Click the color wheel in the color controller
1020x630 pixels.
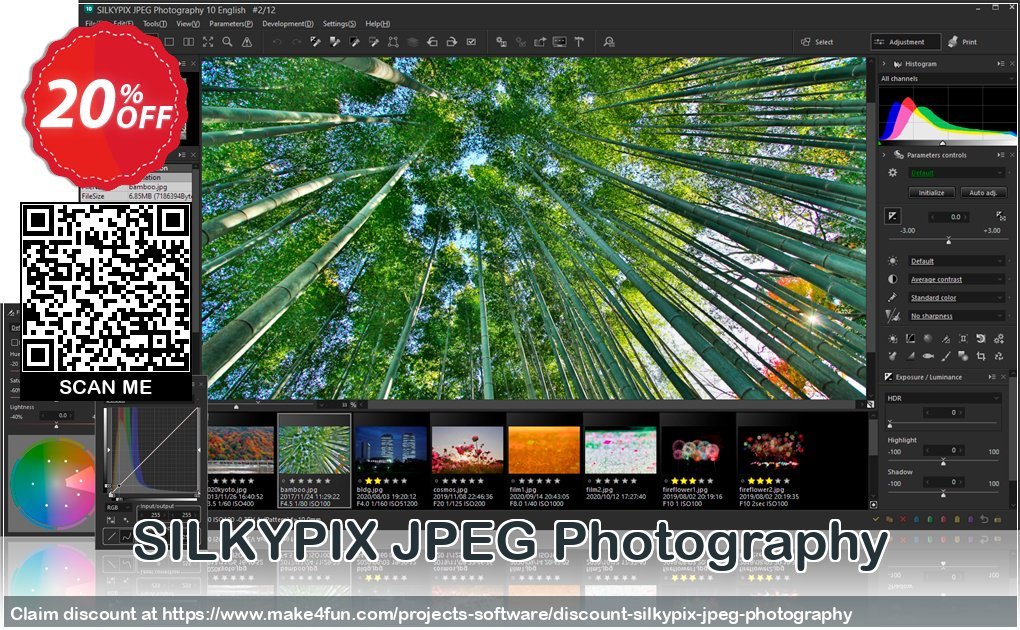52,482
